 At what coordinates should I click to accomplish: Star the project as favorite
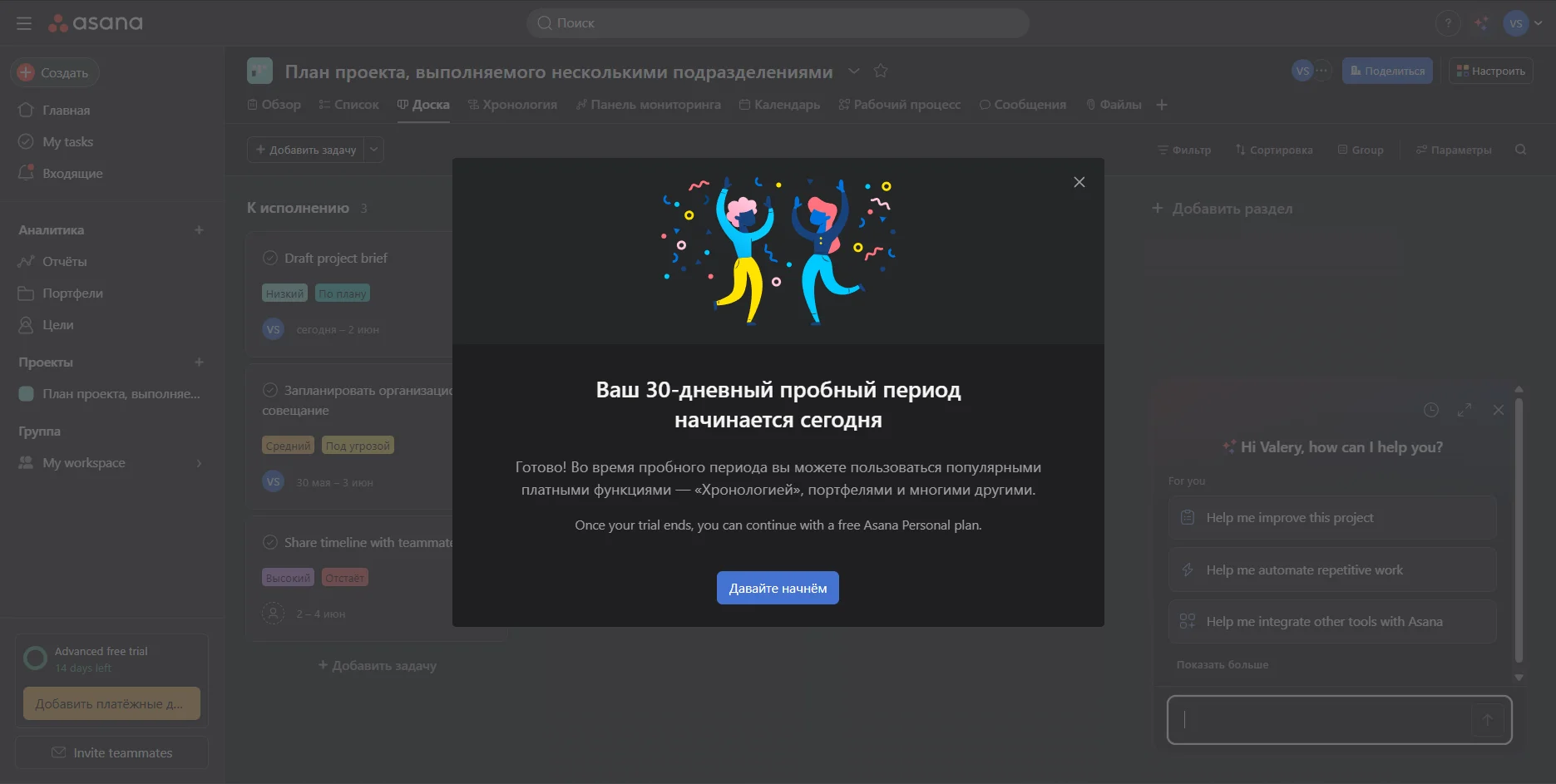click(x=881, y=71)
